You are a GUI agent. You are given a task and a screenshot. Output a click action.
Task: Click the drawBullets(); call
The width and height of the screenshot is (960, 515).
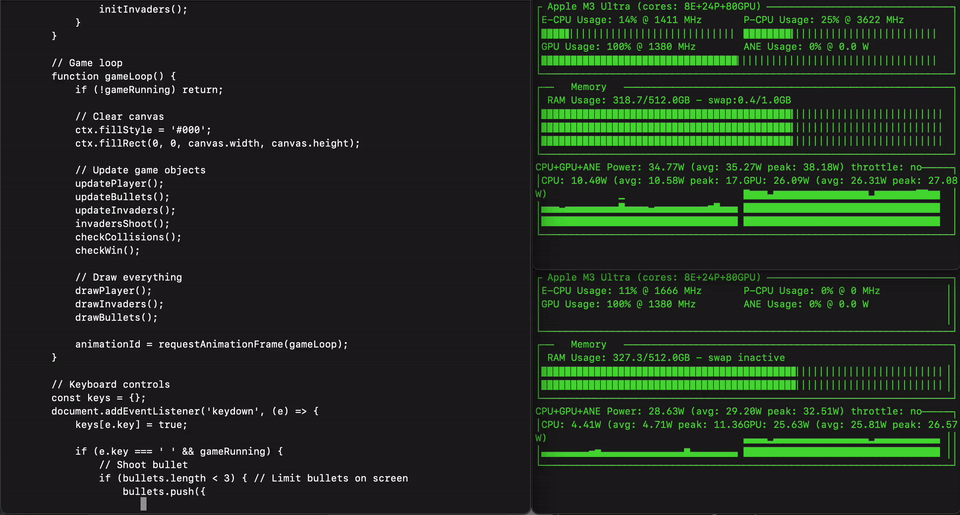click(116, 318)
